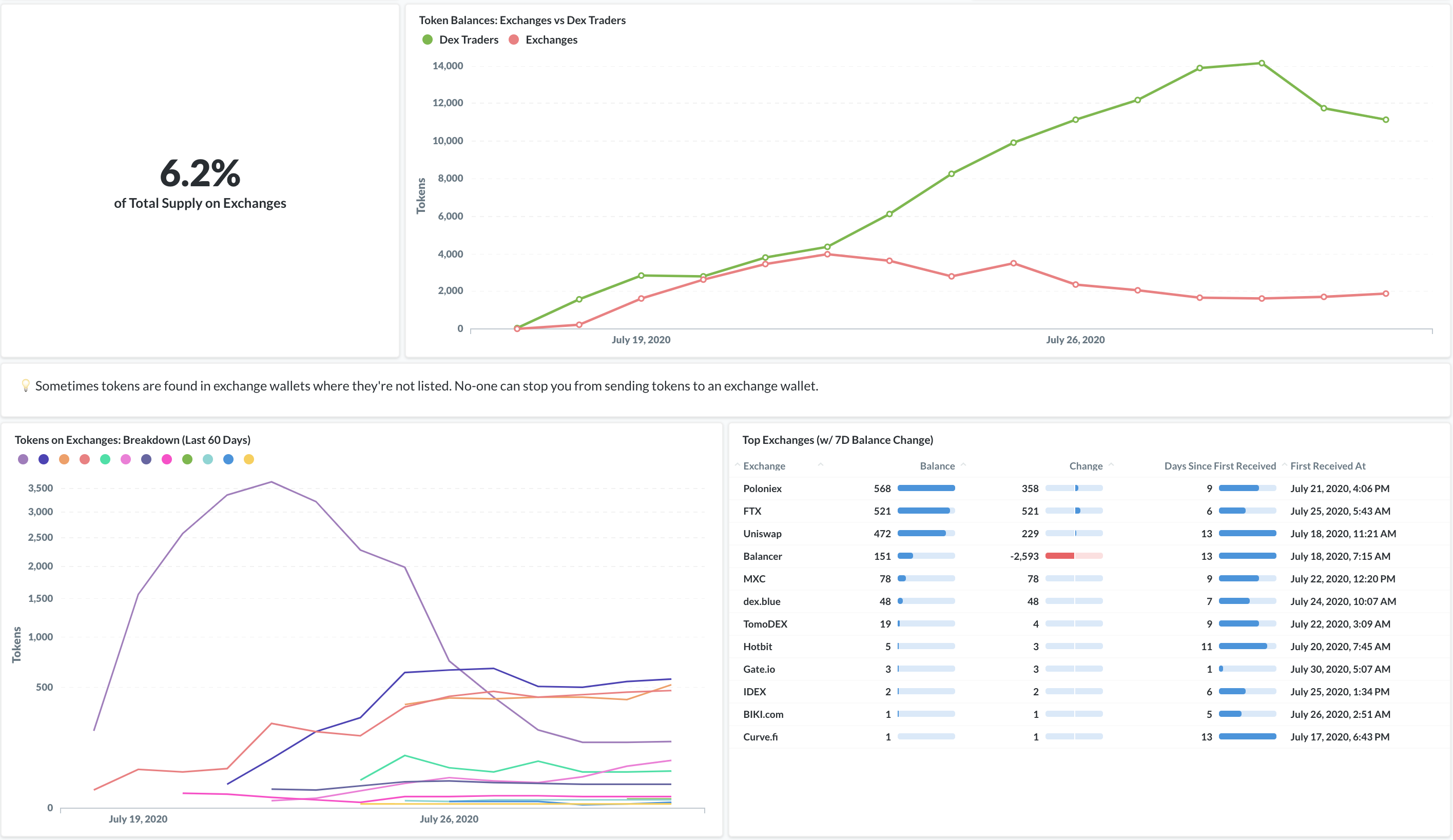The image size is (1453, 840).
Task: Sort by the Balance column arrow
Action: [x=963, y=465]
